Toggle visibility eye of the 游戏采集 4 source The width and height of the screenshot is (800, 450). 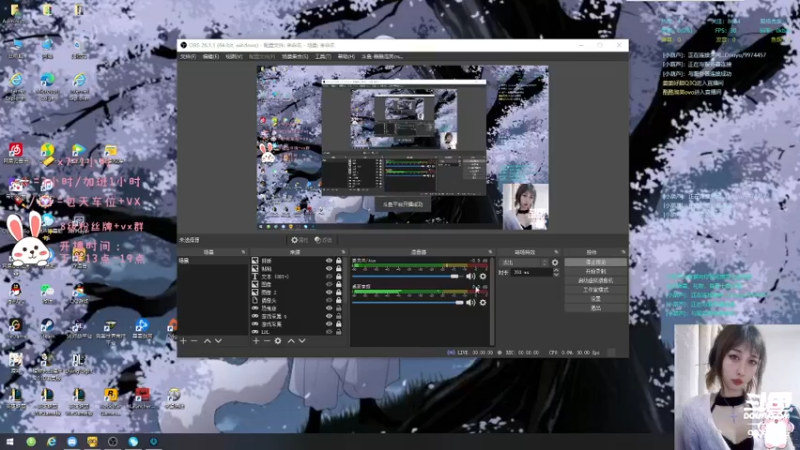329,316
